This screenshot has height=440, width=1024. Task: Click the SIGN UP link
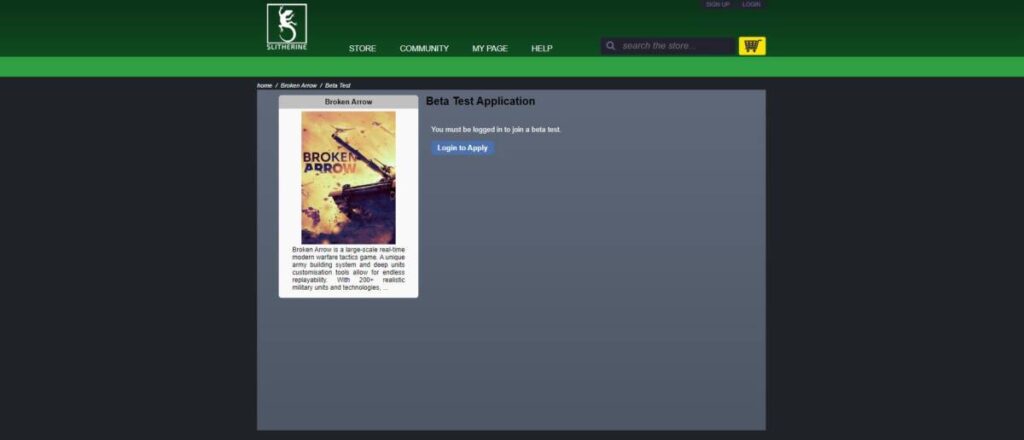(x=717, y=5)
